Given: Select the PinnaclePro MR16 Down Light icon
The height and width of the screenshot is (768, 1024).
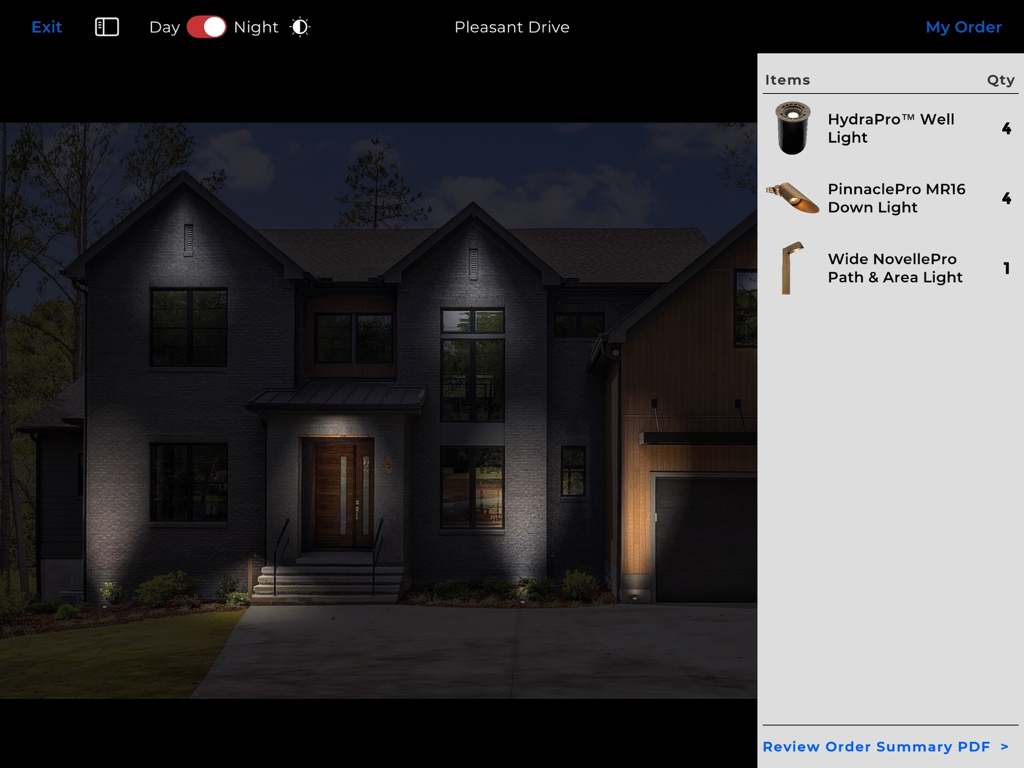Looking at the screenshot, I should click(x=792, y=198).
